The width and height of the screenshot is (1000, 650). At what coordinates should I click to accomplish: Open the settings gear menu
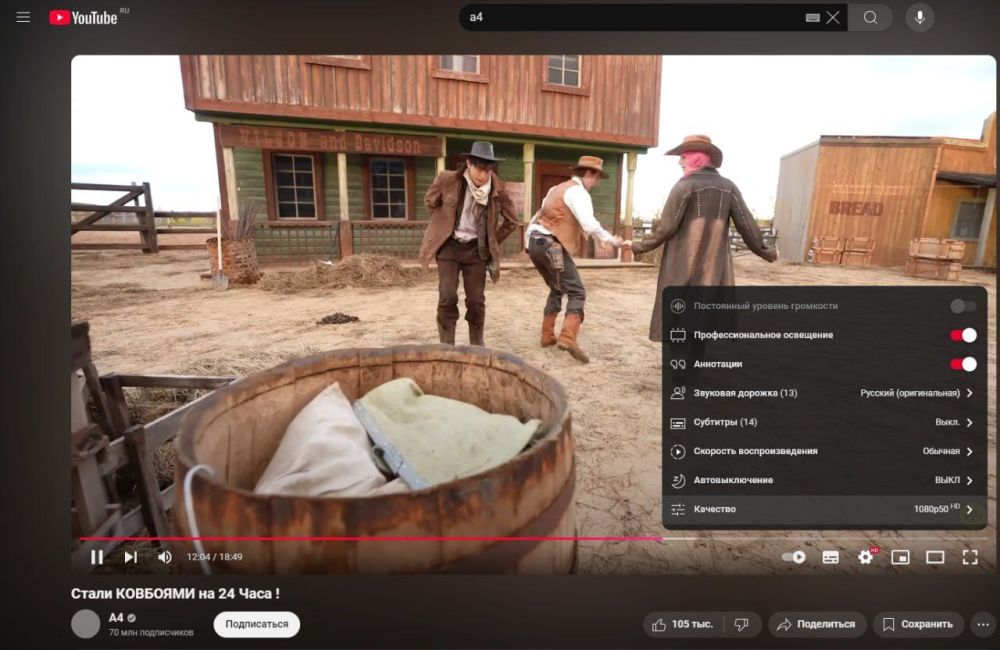[866, 557]
